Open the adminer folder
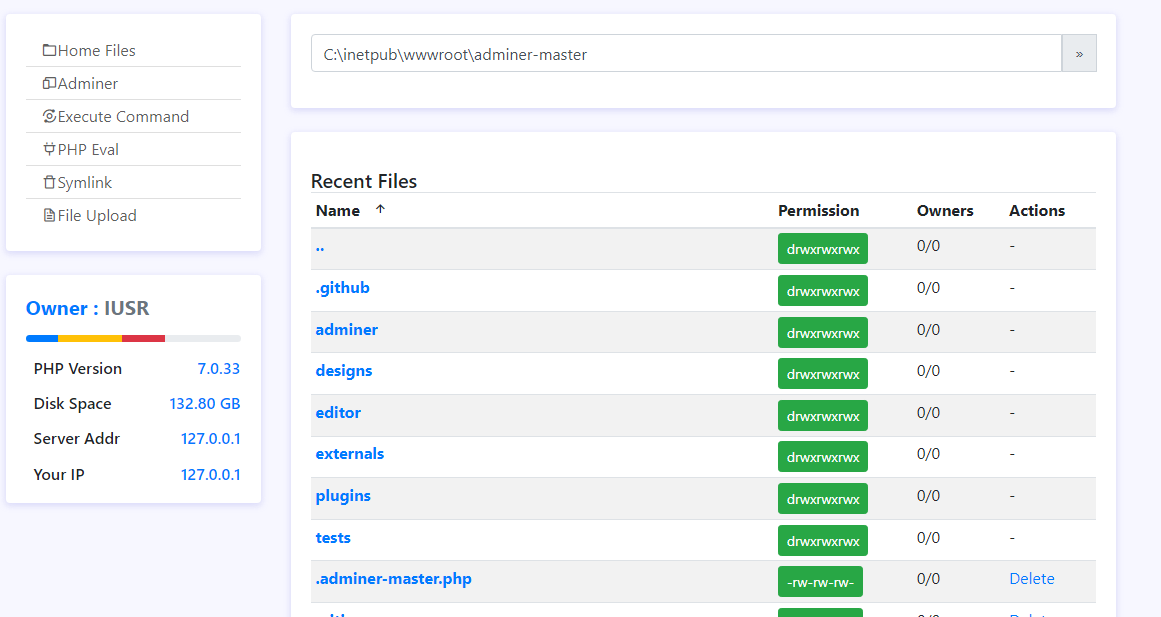1161x617 pixels. tap(347, 330)
